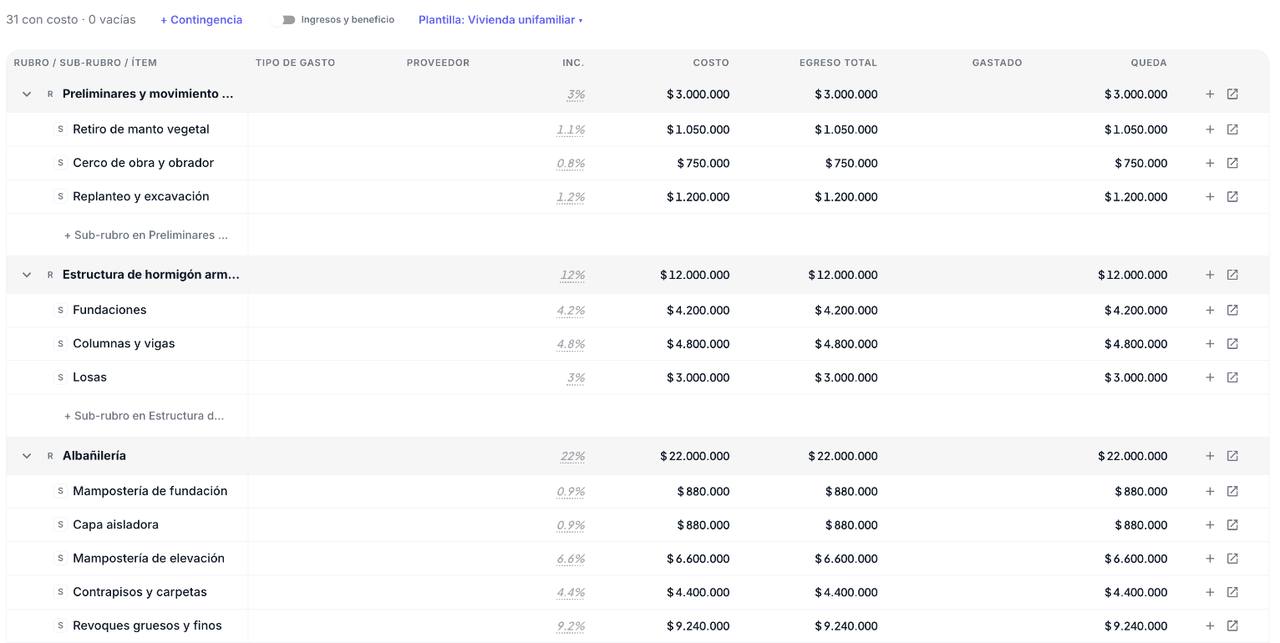Select the Capa aisladora row name
This screenshot has width=1280, height=643.
116,524
